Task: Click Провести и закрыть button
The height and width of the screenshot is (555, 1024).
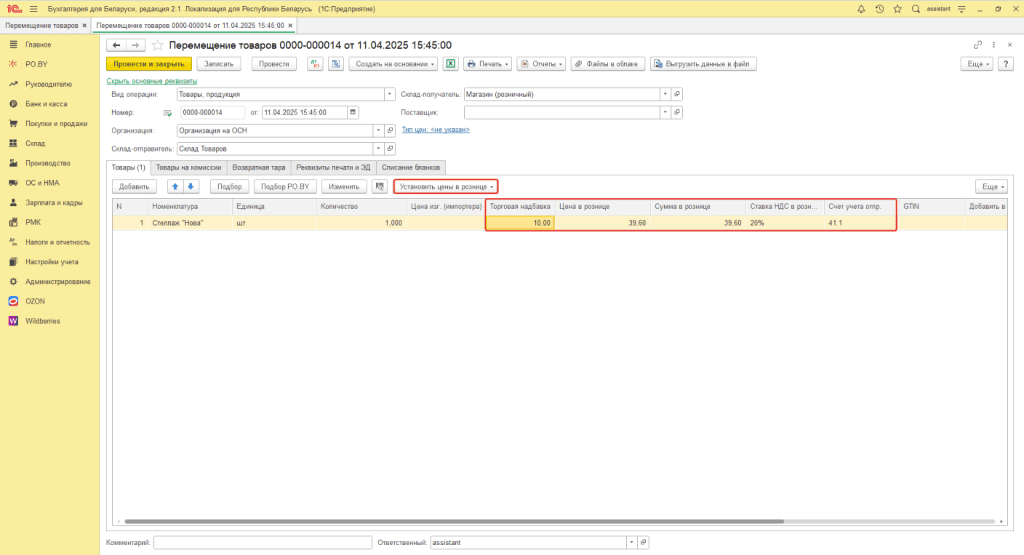Action: coord(149,64)
